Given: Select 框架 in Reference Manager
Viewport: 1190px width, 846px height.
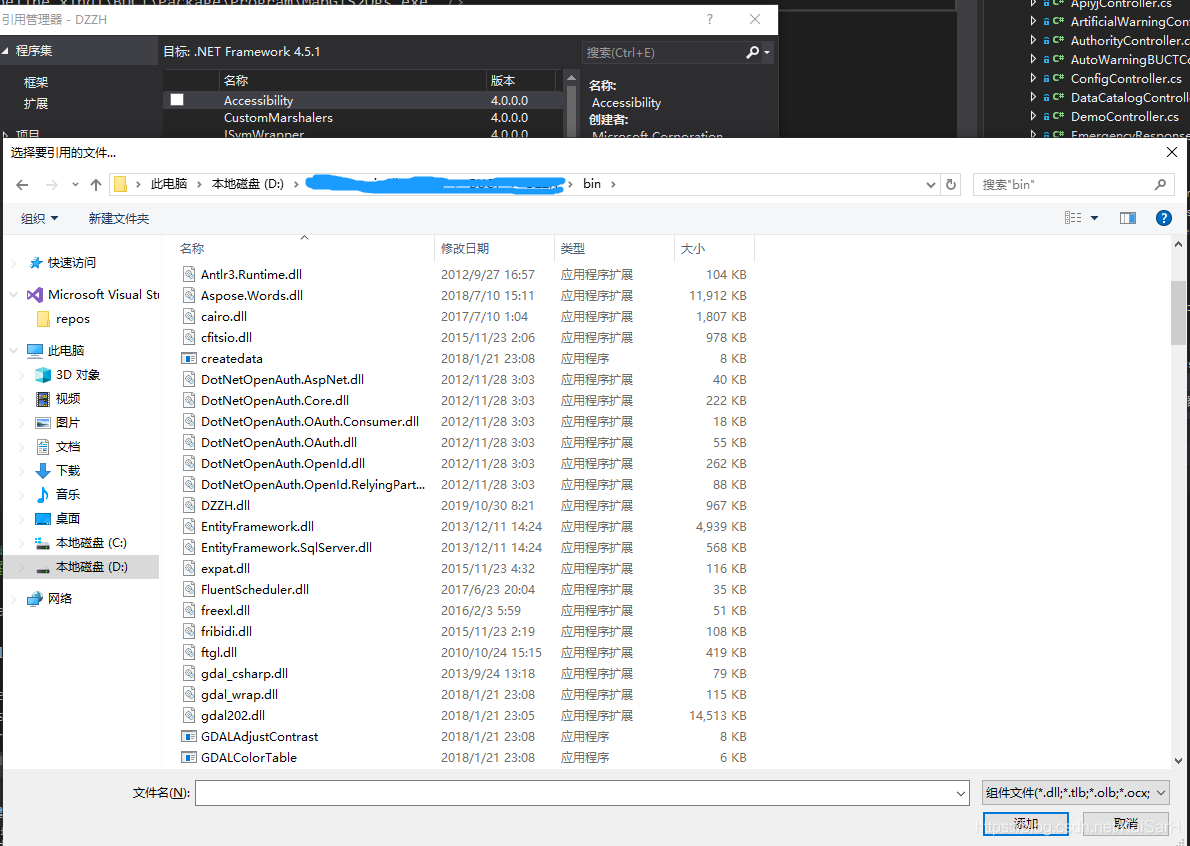Looking at the screenshot, I should click(36, 82).
